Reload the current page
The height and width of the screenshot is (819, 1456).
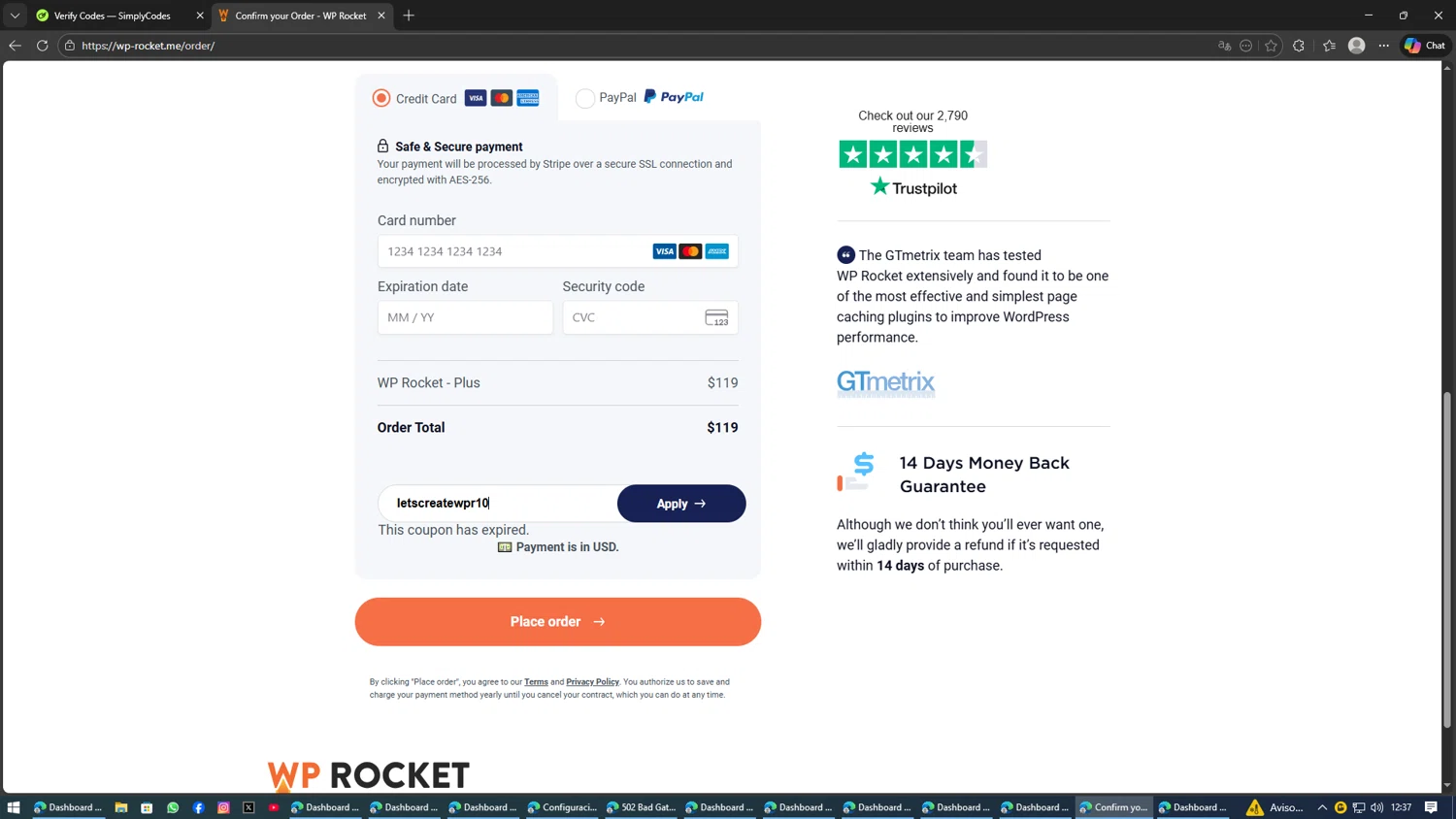point(43,46)
